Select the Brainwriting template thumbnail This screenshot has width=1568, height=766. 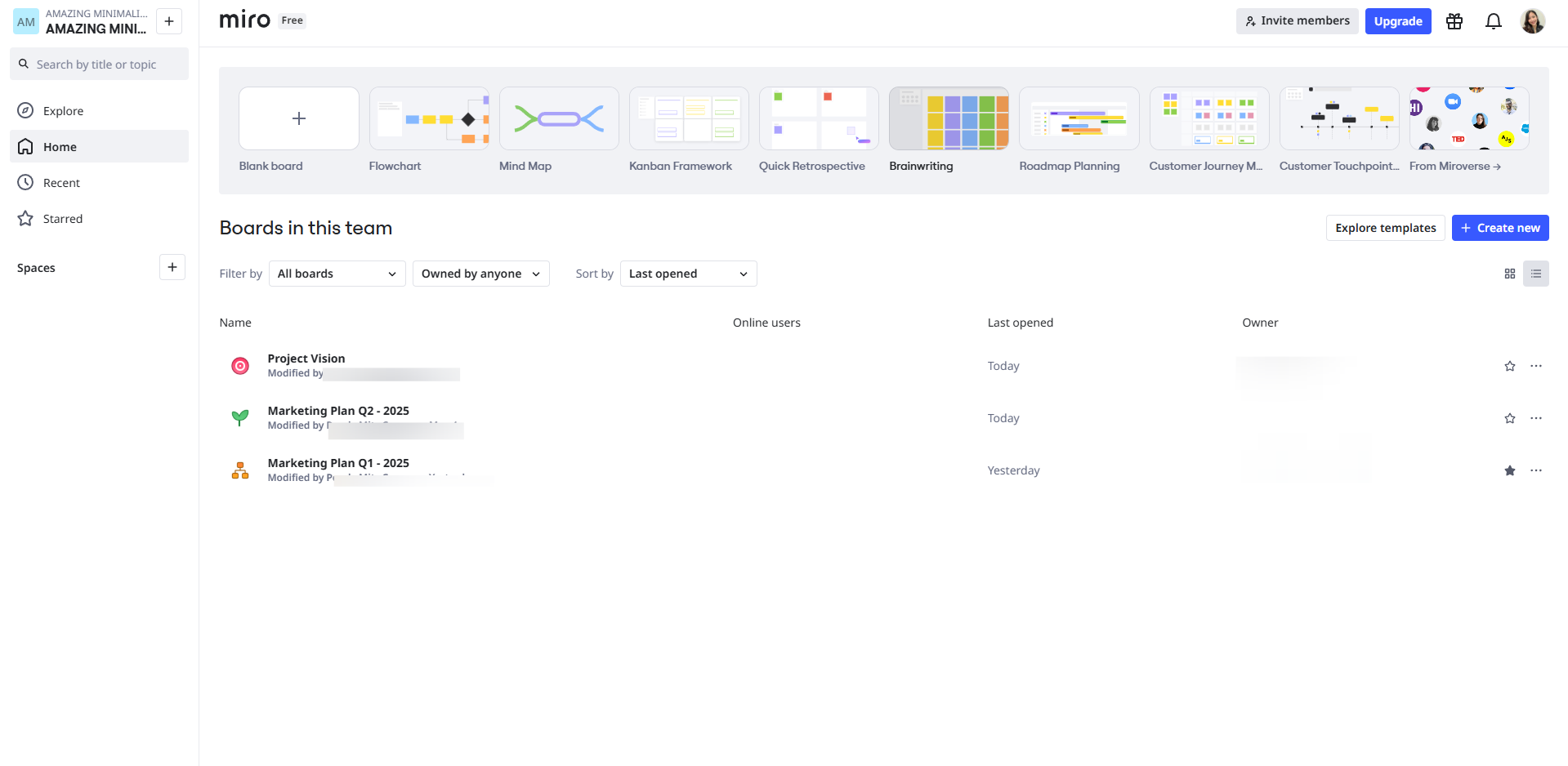[948, 119]
